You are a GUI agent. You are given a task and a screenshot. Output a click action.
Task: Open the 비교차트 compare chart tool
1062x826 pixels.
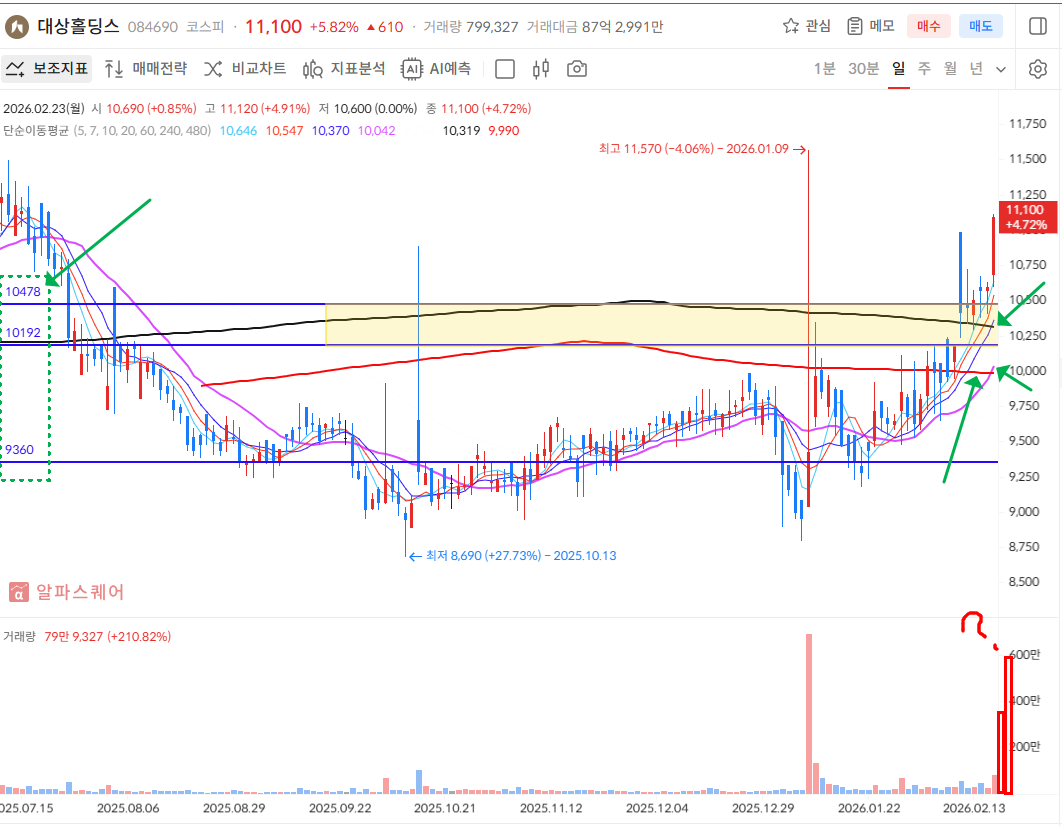pos(245,69)
